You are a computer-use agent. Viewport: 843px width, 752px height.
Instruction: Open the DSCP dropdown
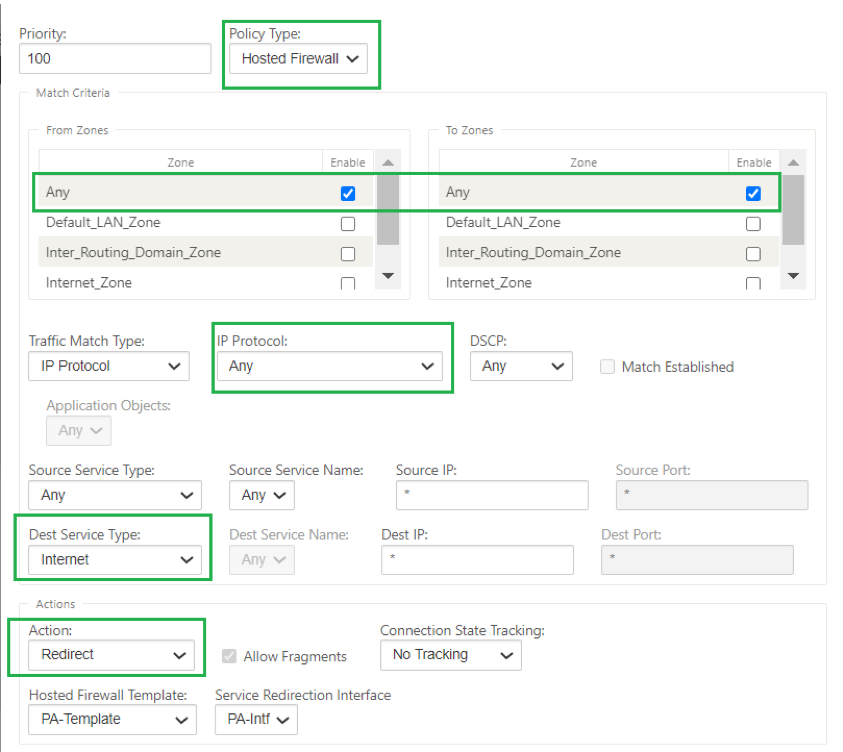click(521, 366)
